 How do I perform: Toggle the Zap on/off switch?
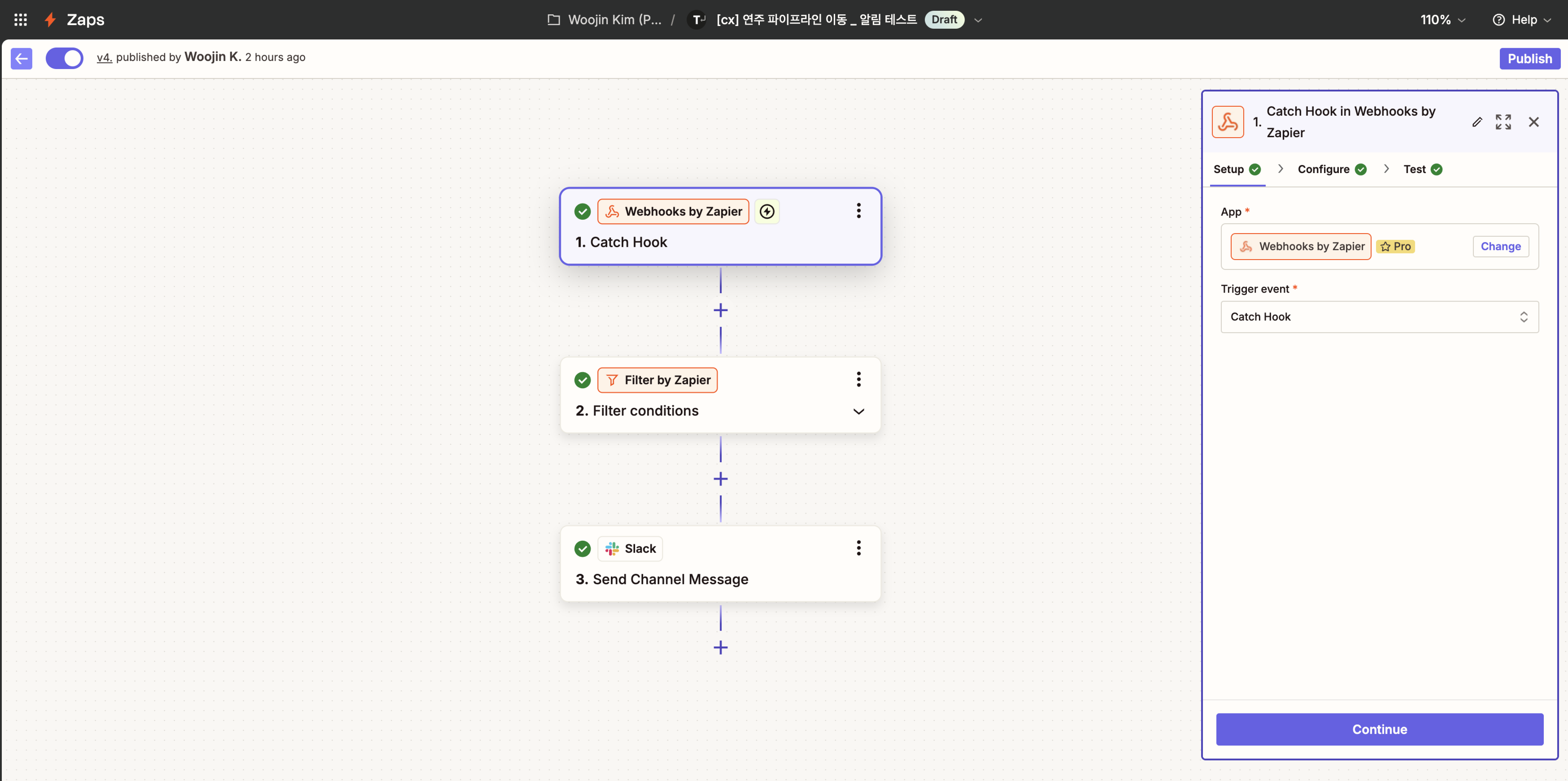tap(65, 58)
